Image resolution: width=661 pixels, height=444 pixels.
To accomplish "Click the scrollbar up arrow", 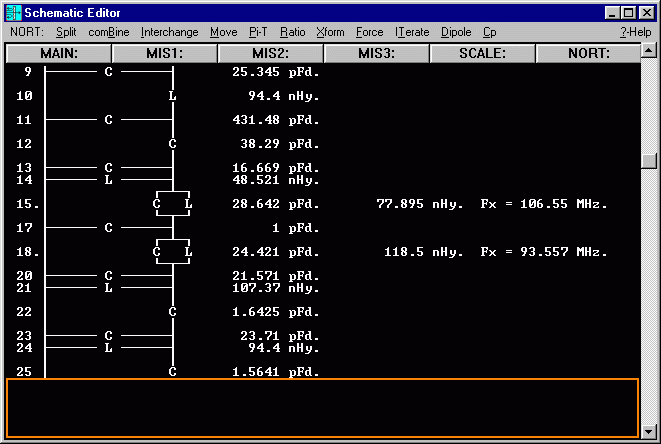I will pos(650,72).
